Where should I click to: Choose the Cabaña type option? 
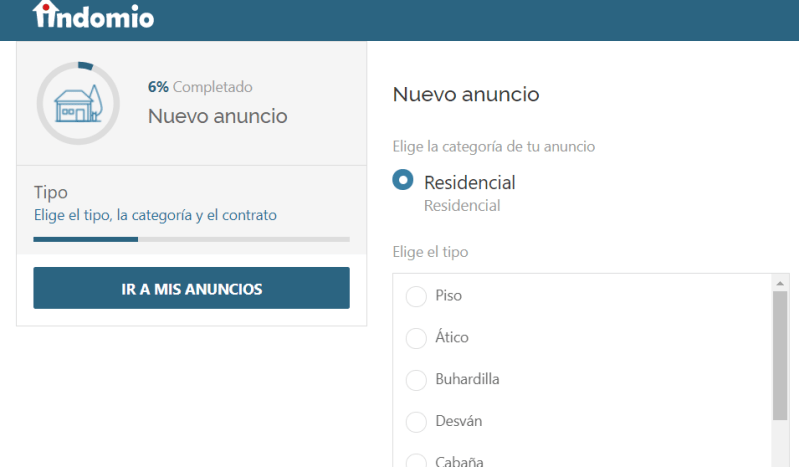click(x=416, y=461)
